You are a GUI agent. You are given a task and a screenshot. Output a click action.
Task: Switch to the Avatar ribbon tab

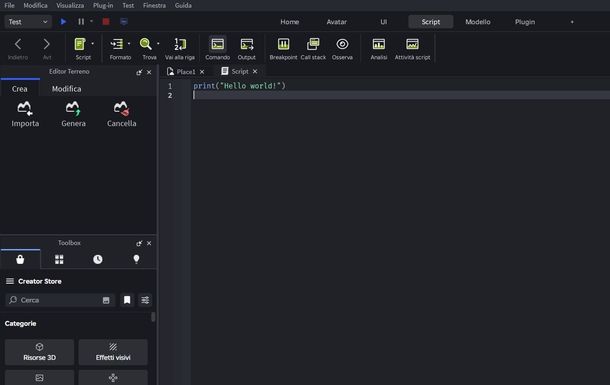pos(337,22)
